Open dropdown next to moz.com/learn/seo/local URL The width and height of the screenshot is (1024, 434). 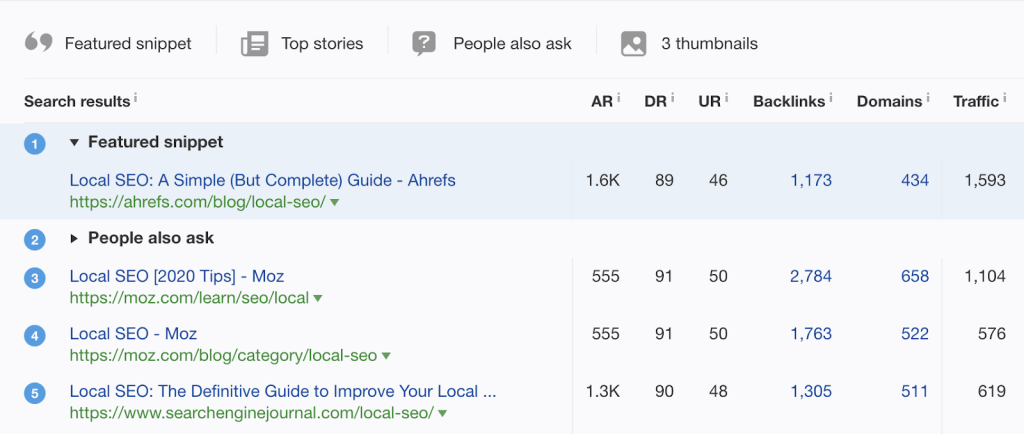click(318, 298)
